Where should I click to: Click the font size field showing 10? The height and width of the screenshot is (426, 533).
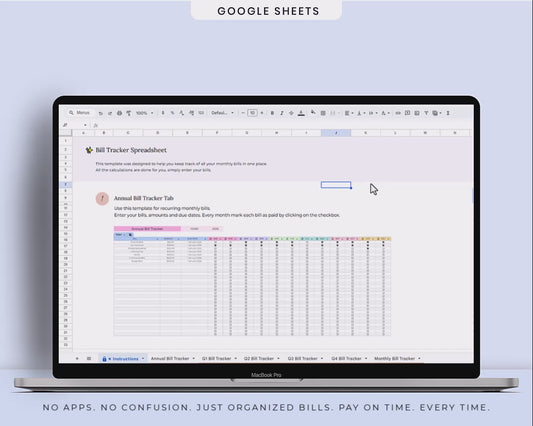tap(252, 113)
